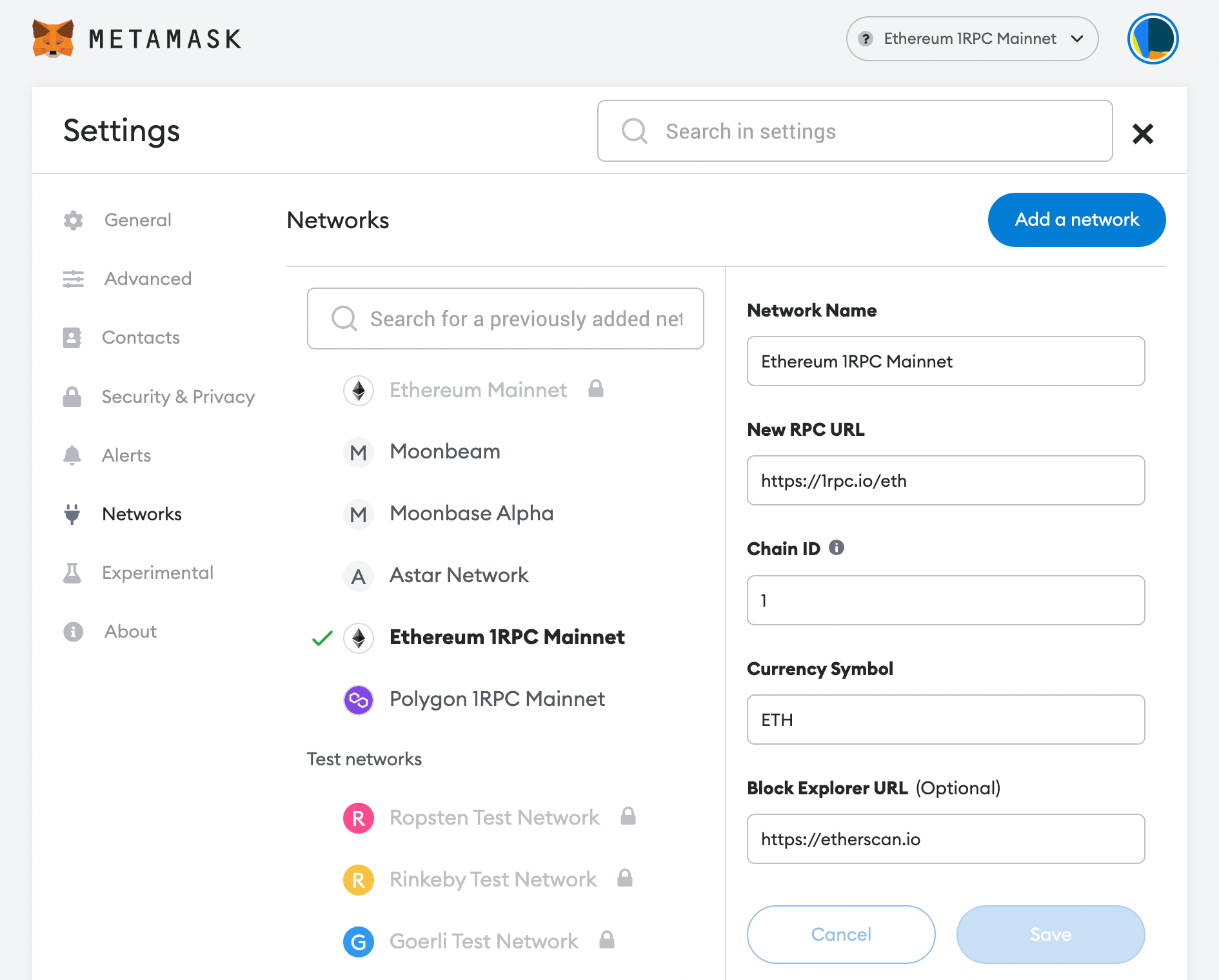The height and width of the screenshot is (980, 1219).
Task: Click the Cancel button
Action: 841,934
